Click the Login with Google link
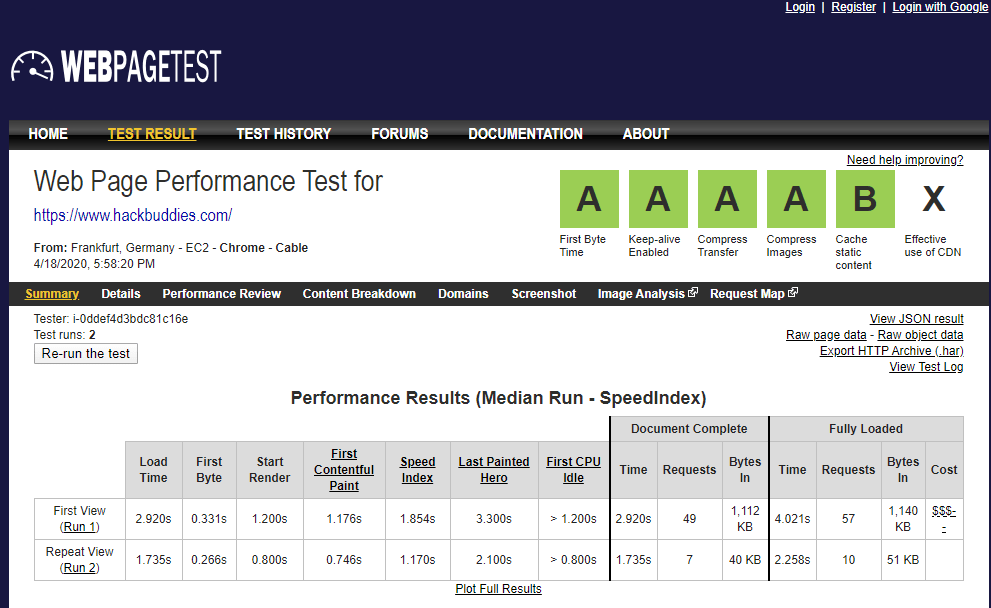Viewport: 991px width, 608px height. pyautogui.click(x=940, y=7)
